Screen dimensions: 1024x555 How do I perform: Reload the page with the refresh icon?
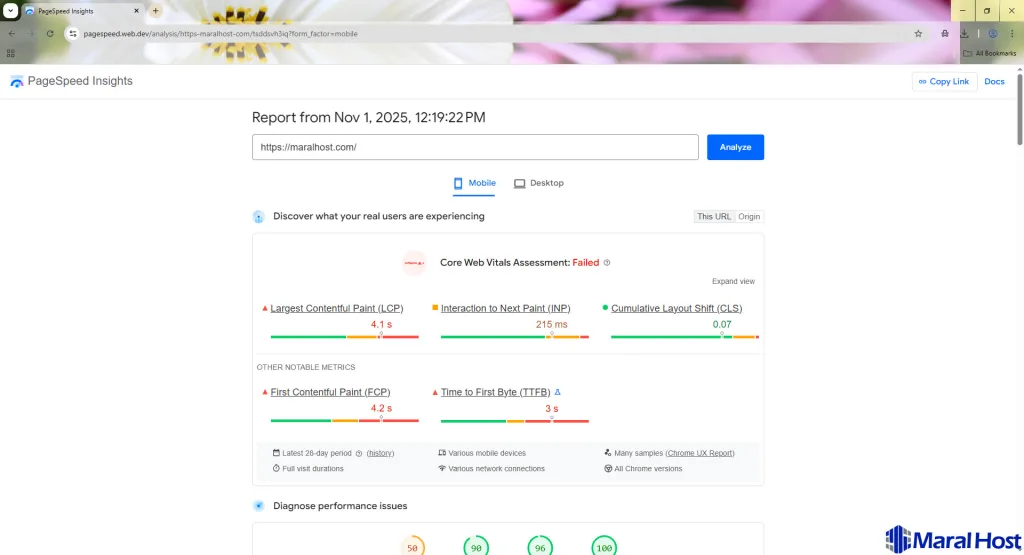tap(50, 33)
